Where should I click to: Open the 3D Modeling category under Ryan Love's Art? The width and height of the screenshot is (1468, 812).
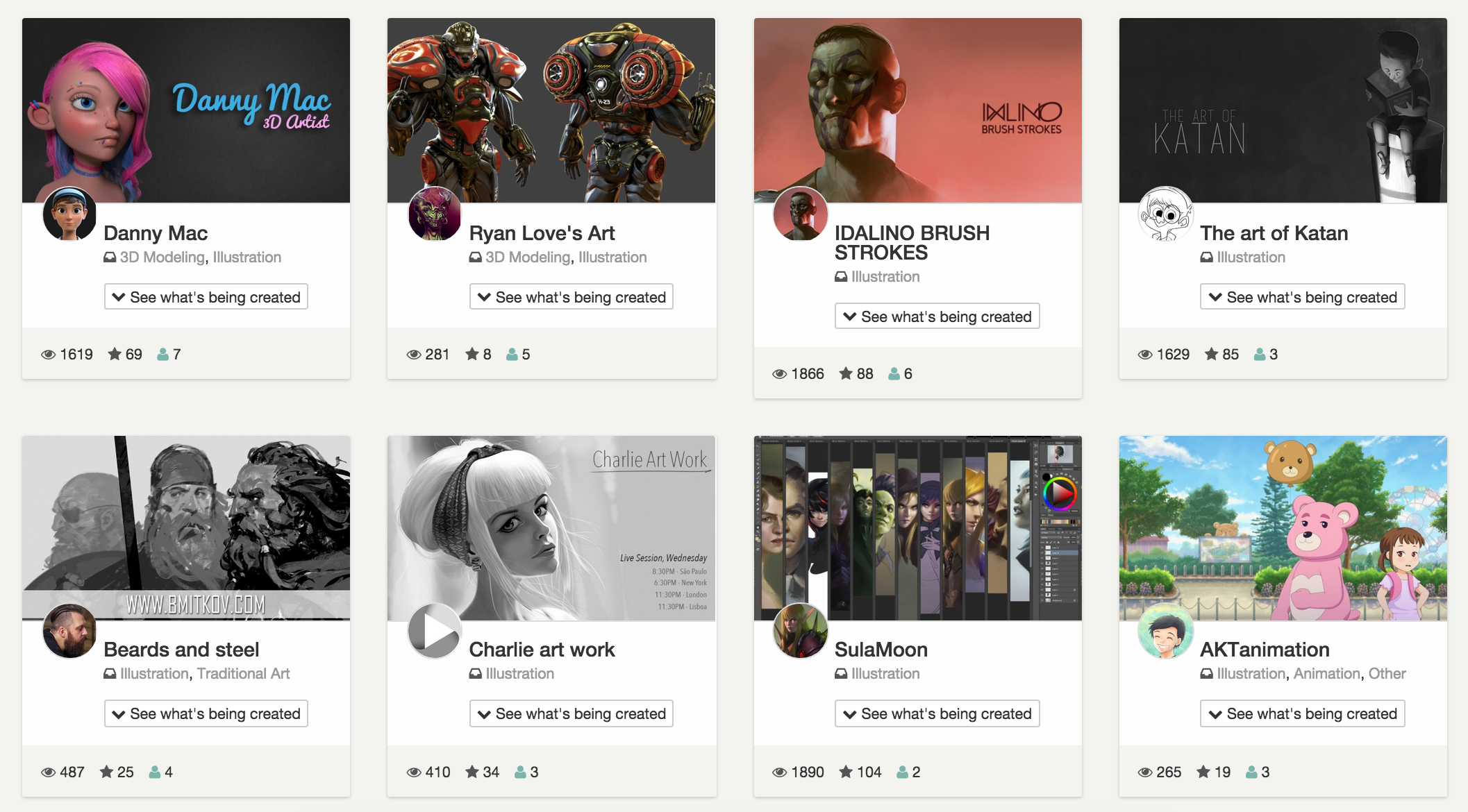(x=528, y=257)
